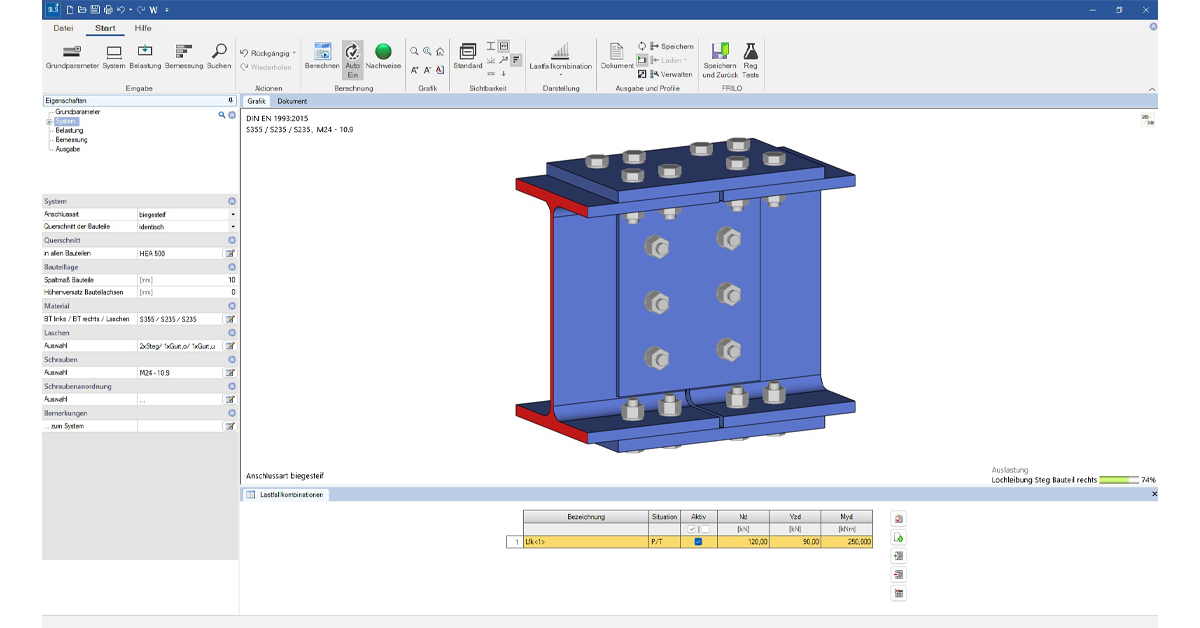Collapse the Material properties section
The height and width of the screenshot is (628, 1200).
(232, 306)
